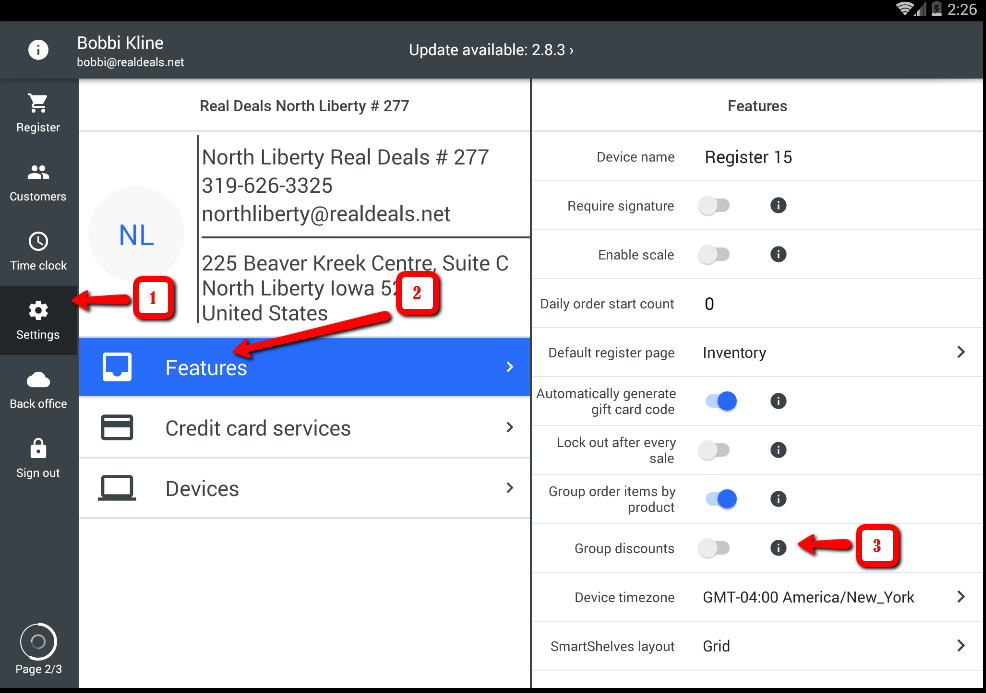Select the Settings gear in the sidebar
The image size is (986, 693).
(x=38, y=311)
